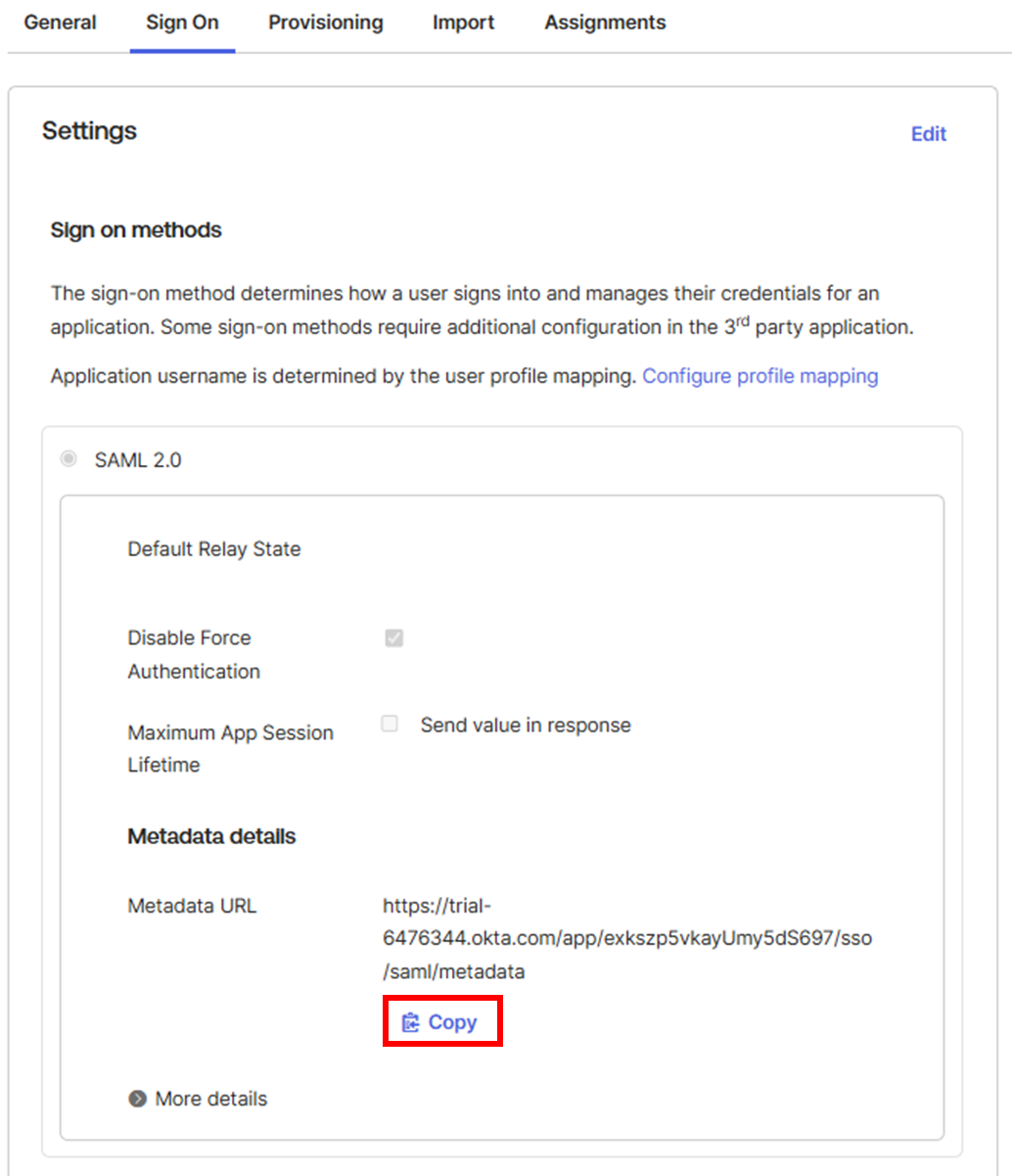Image resolution: width=1012 pixels, height=1176 pixels.
Task: View the Assignments tab
Action: click(605, 23)
